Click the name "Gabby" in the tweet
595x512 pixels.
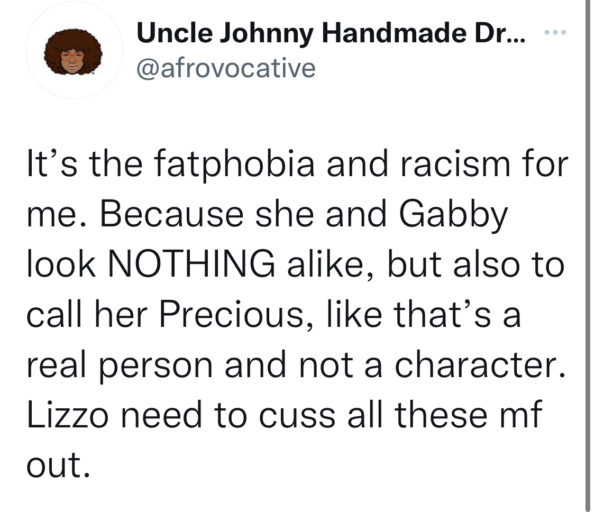[x=453, y=216]
